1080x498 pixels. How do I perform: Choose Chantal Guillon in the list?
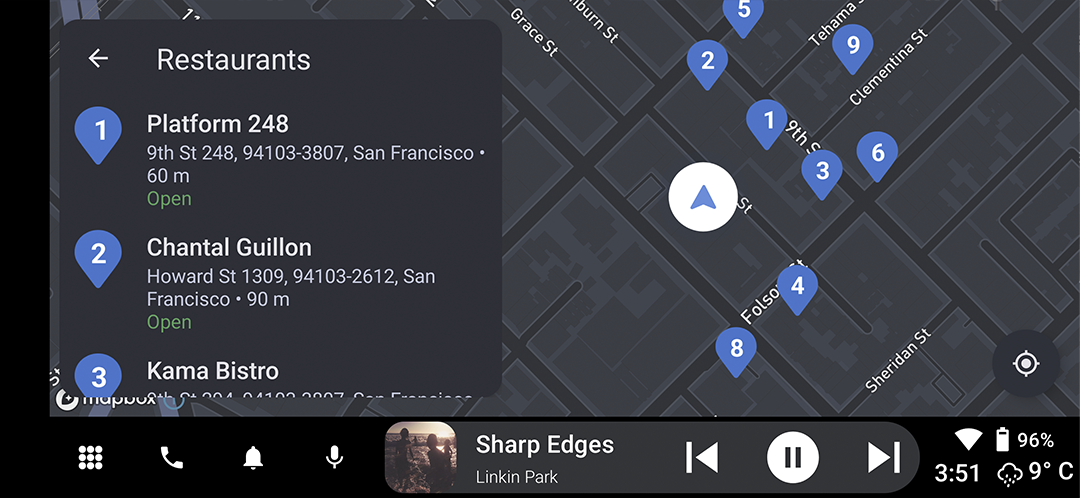point(280,284)
